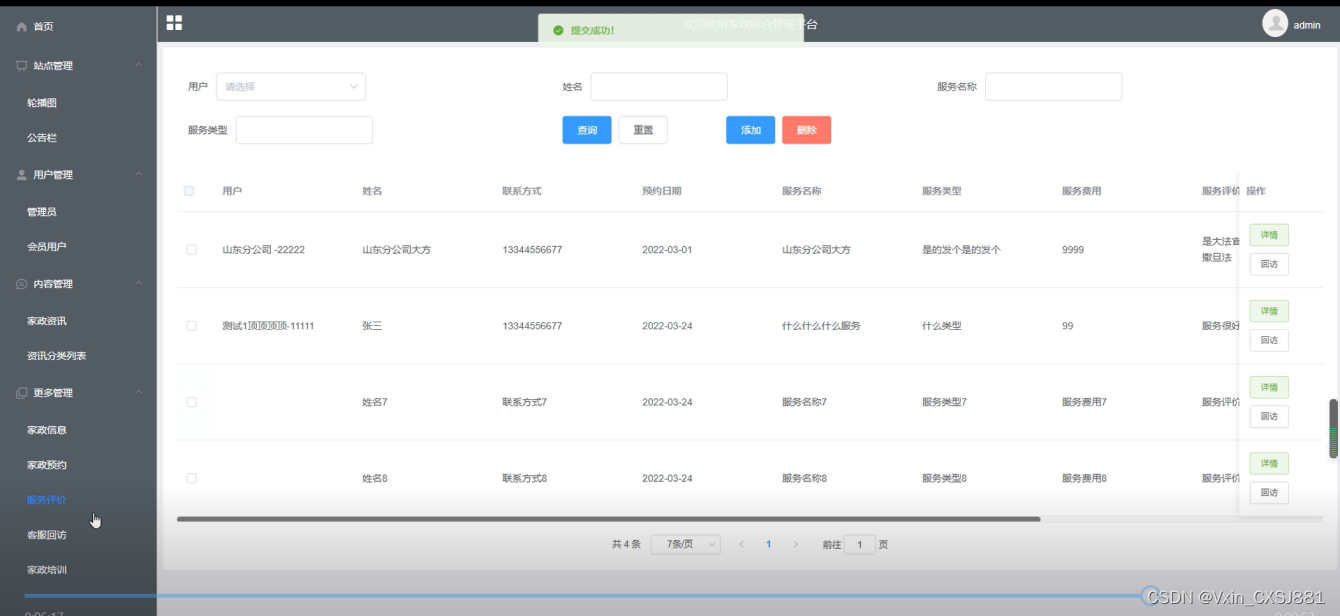The width and height of the screenshot is (1340, 616).
Task: Collapse the 更多管理 menu chevron
Action: point(139,393)
